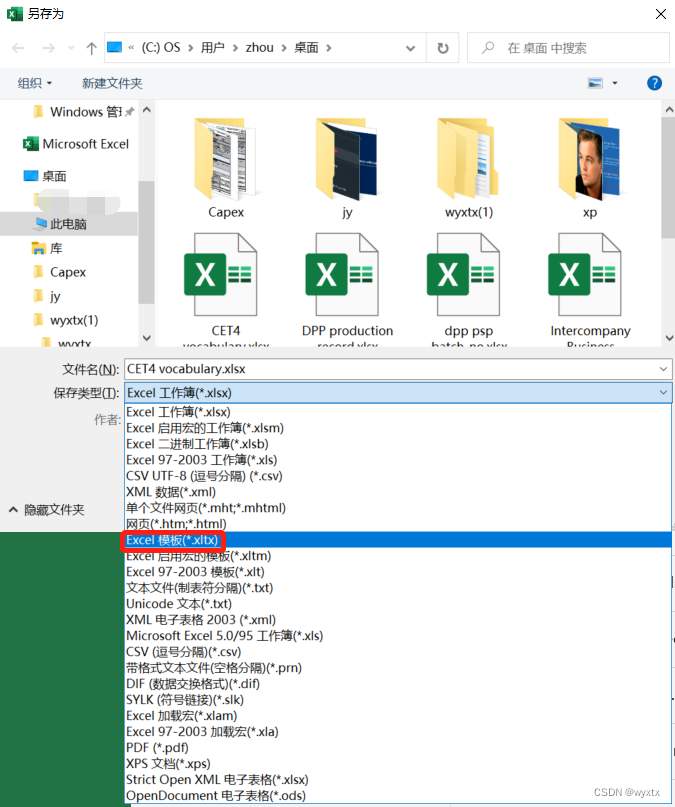Click navigation pane scroll up arrow
675x807 pixels.
[x=147, y=110]
